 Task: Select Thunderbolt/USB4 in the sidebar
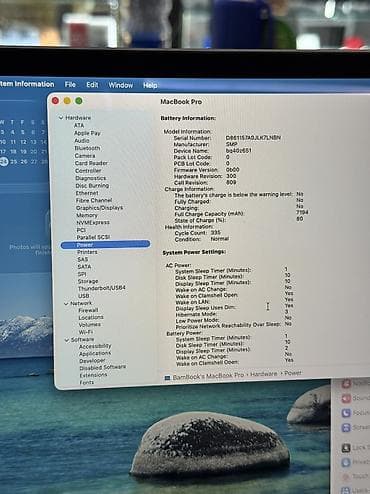click(x=102, y=288)
